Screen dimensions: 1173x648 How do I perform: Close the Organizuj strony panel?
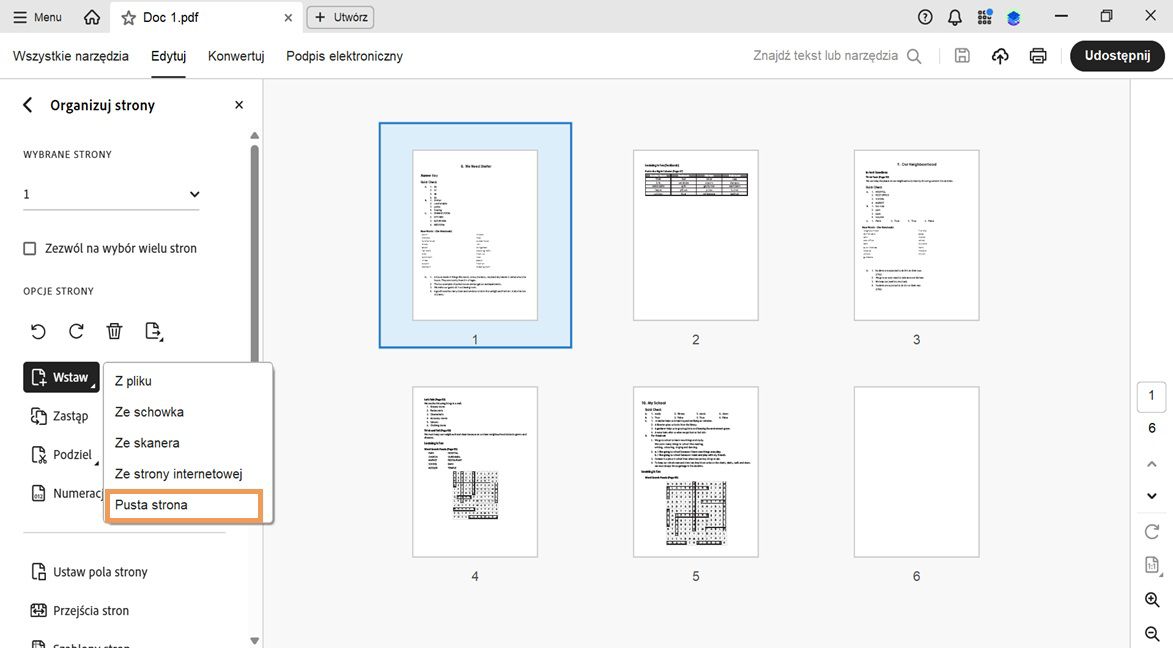pos(239,105)
